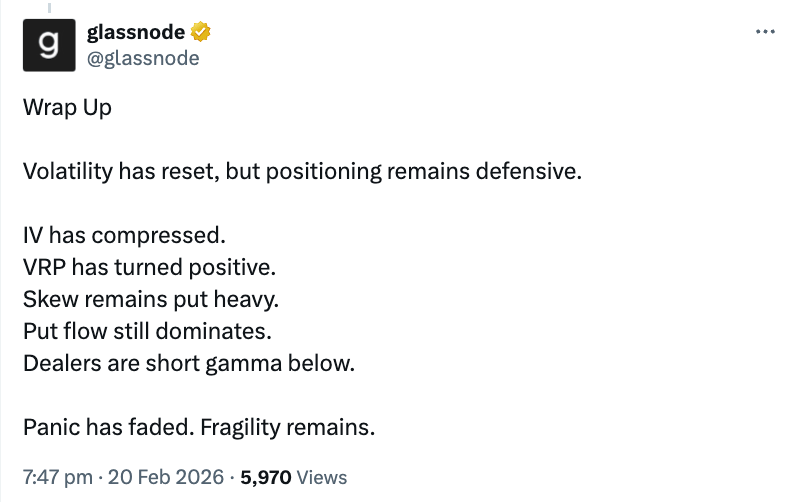Screen dimensions: 798x502
Task: Click the 'Fragility remains.' sentence
Action: coord(287,428)
